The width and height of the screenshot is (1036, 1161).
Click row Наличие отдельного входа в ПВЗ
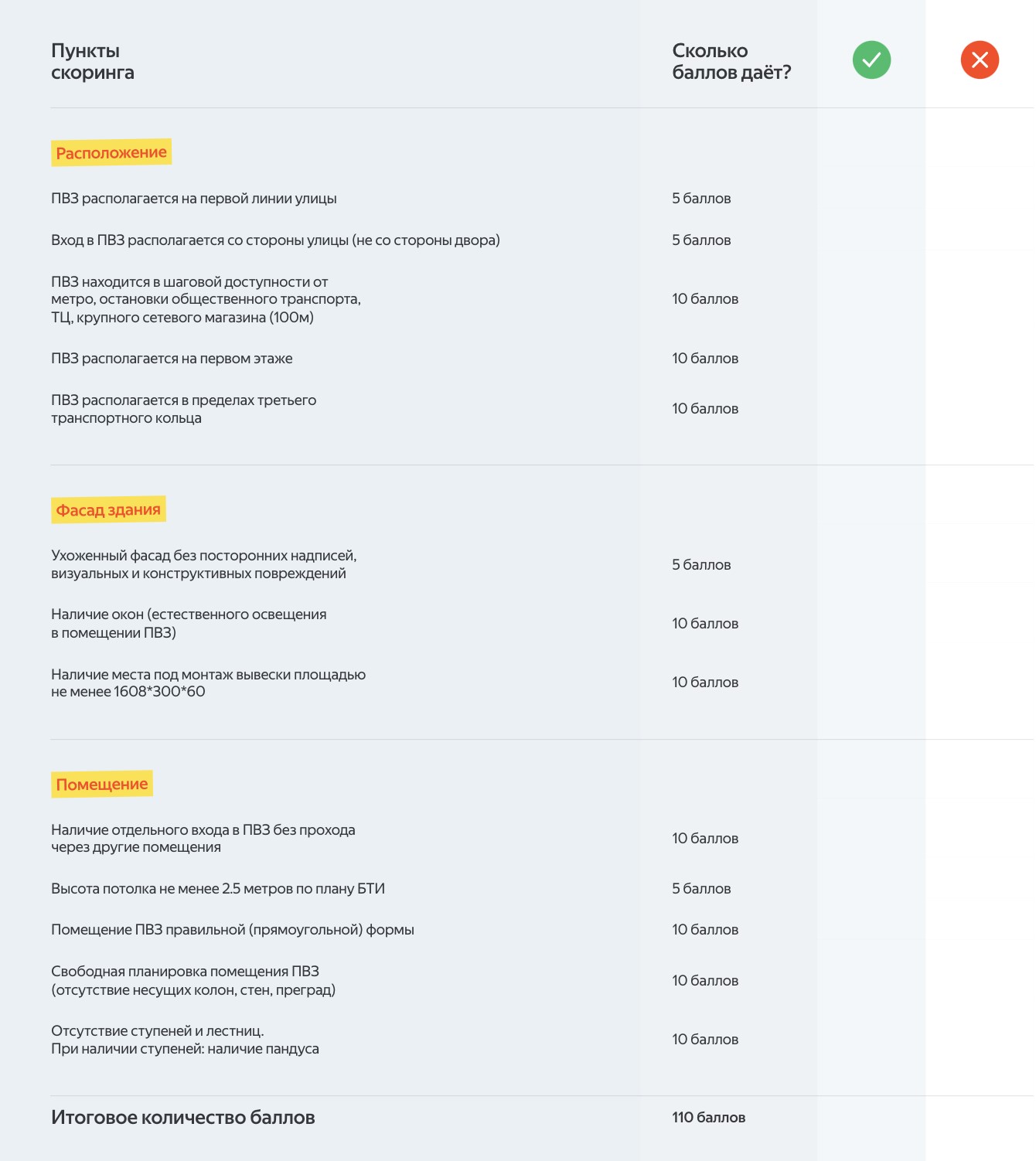[x=203, y=839]
